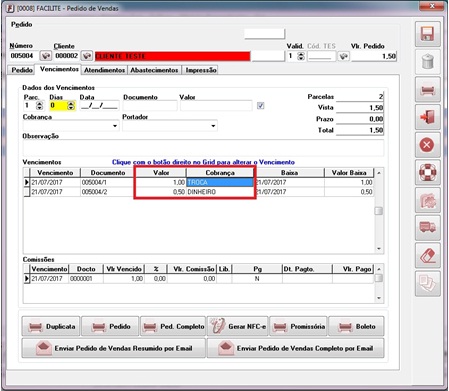Click Enviar Pedido de Vendas Resumido por Email

[114, 348]
